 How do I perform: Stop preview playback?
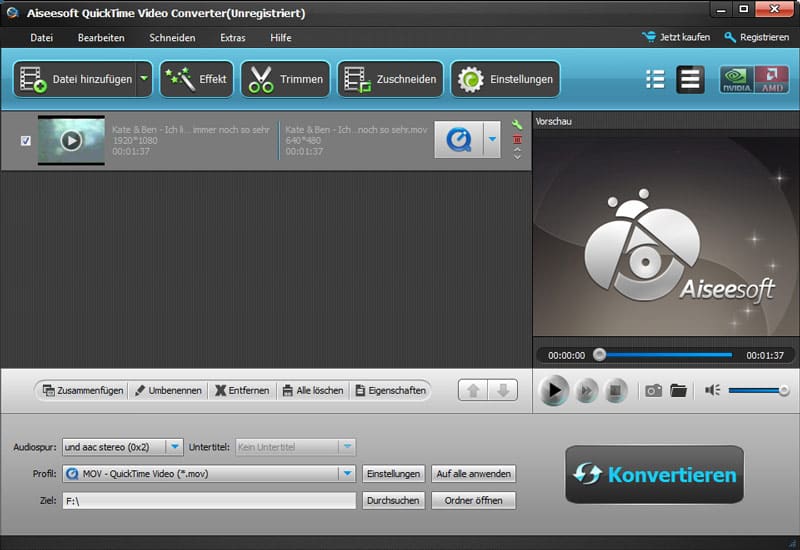pyautogui.click(x=615, y=391)
